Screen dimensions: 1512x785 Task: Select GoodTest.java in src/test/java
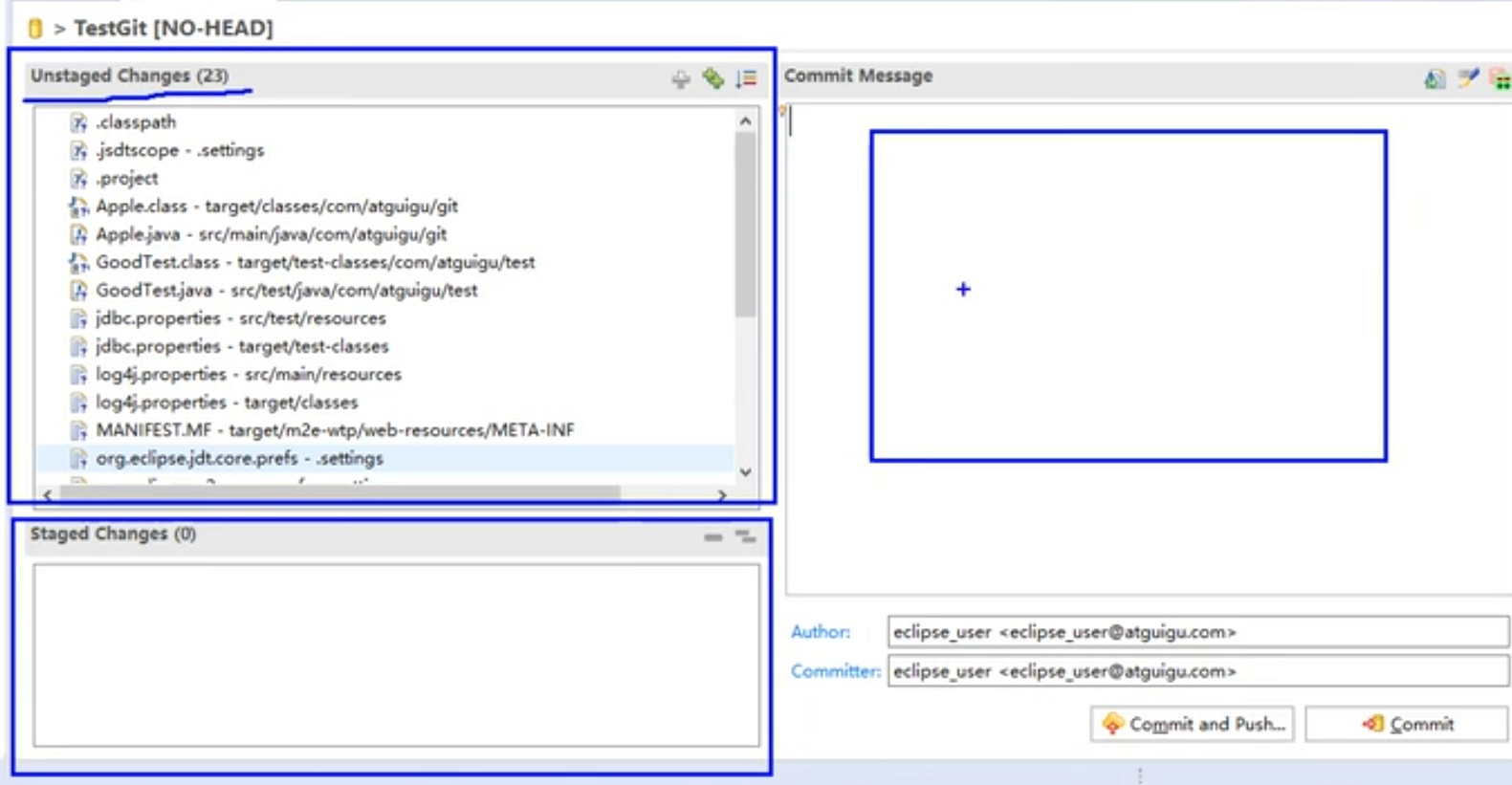286,290
